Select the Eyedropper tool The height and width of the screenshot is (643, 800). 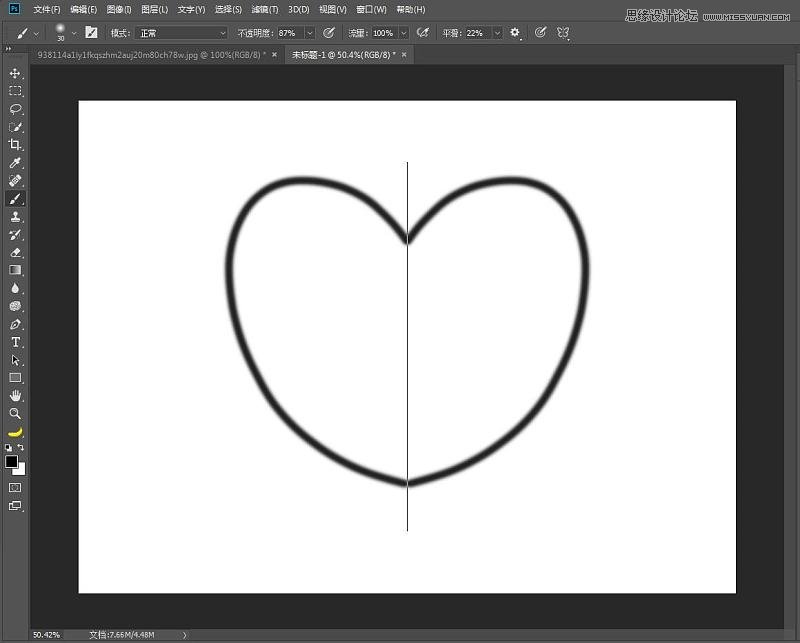click(x=15, y=162)
